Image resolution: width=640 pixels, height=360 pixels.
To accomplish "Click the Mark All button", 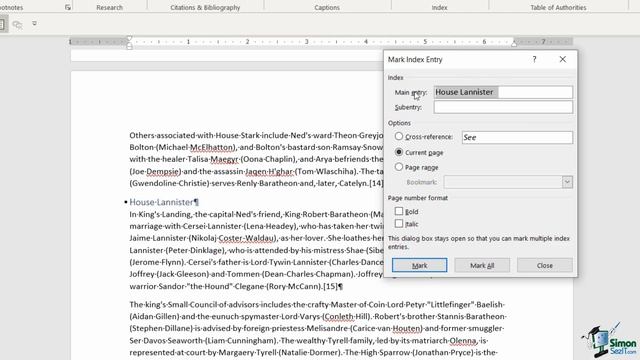I will point(482,265).
